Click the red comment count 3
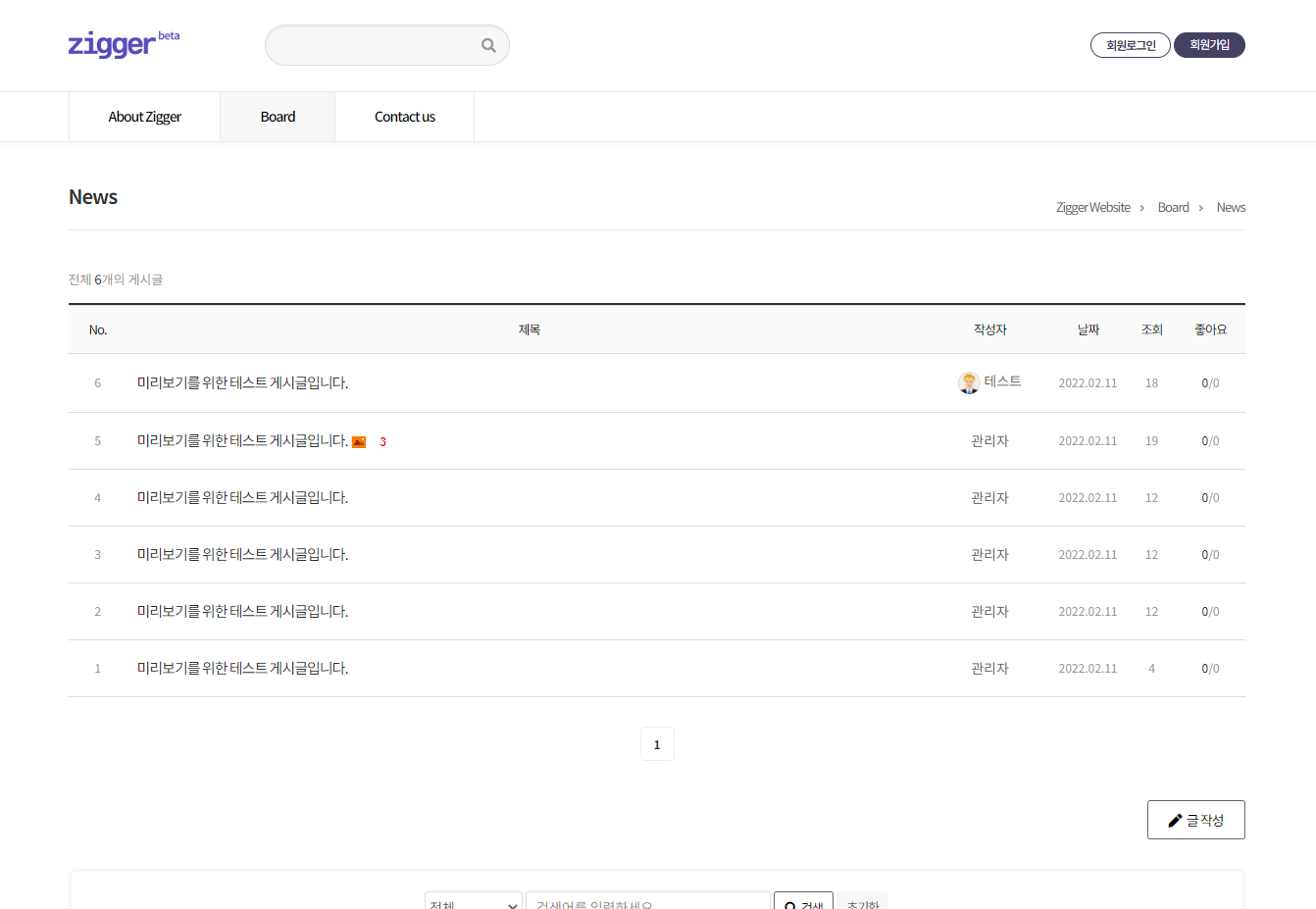1316x909 pixels. tap(382, 442)
